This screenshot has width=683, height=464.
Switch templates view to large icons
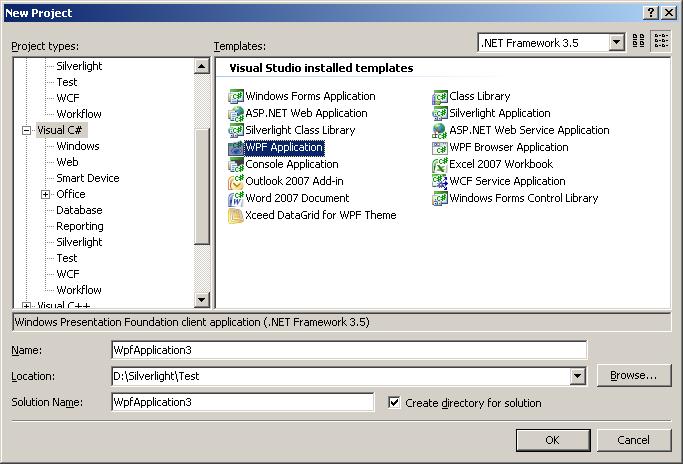[x=639, y=41]
